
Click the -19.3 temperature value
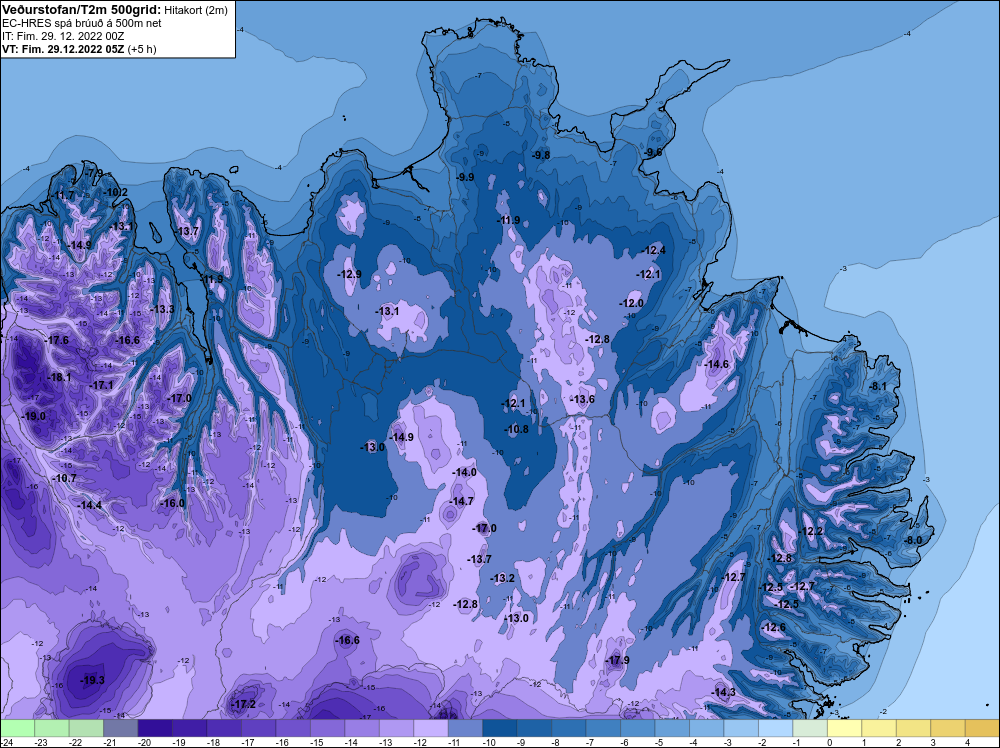pyautogui.click(x=92, y=680)
